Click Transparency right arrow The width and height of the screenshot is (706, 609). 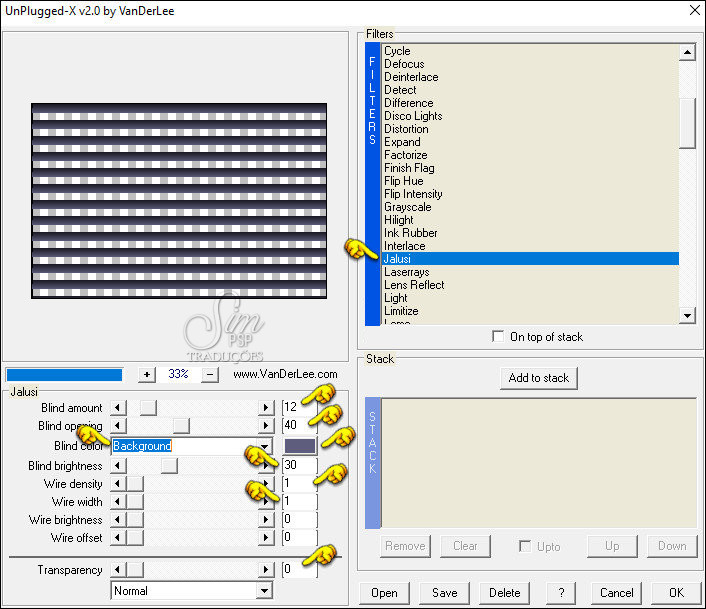coord(266,570)
